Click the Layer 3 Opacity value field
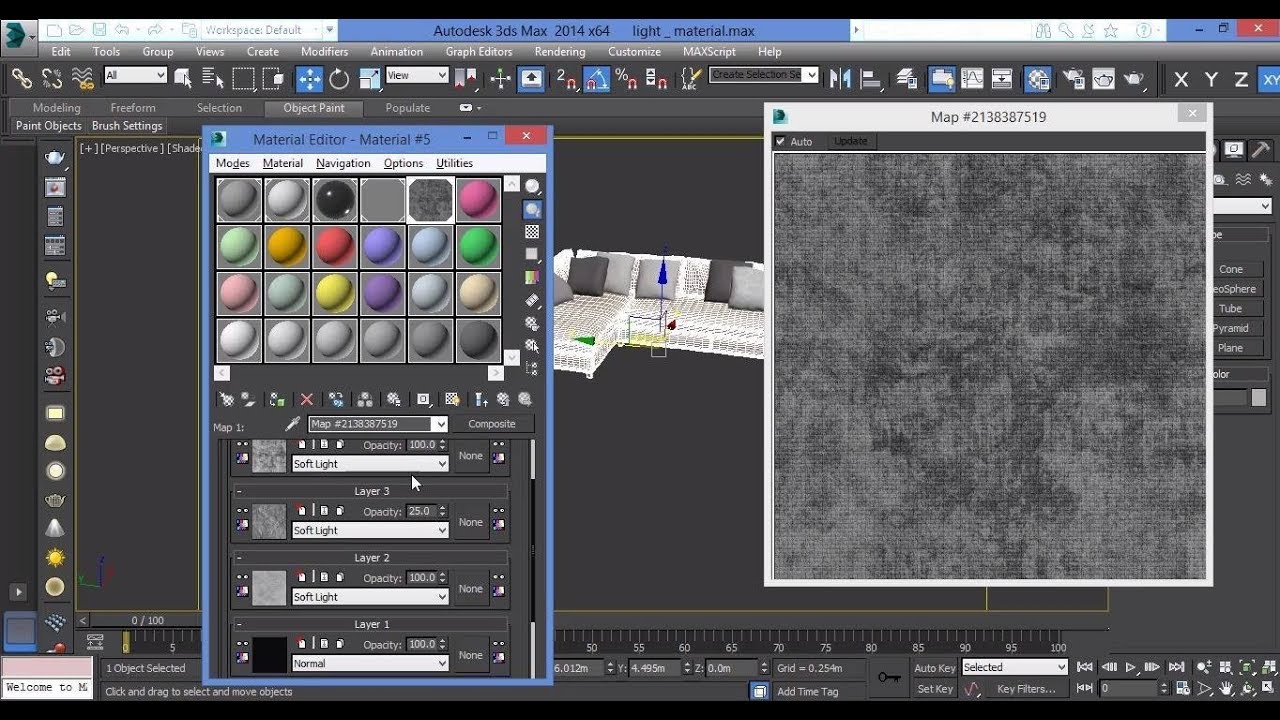 (420, 511)
